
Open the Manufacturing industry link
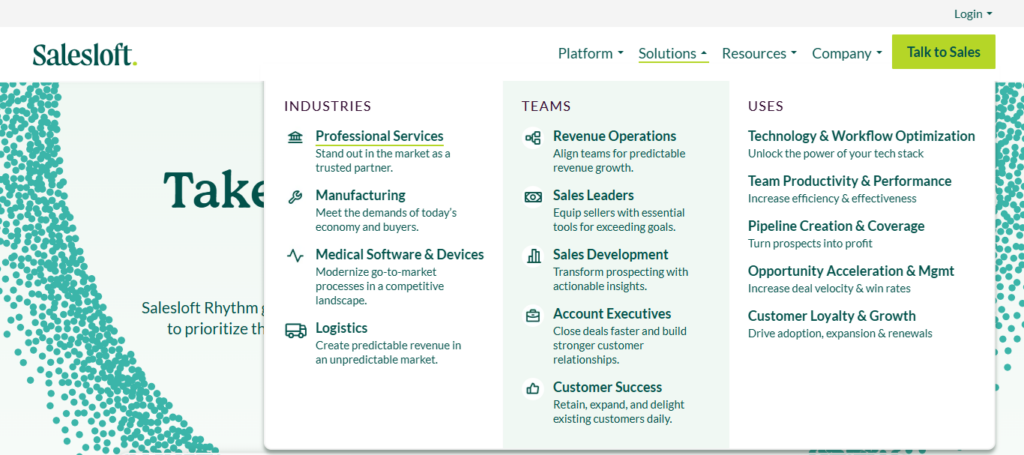click(360, 195)
